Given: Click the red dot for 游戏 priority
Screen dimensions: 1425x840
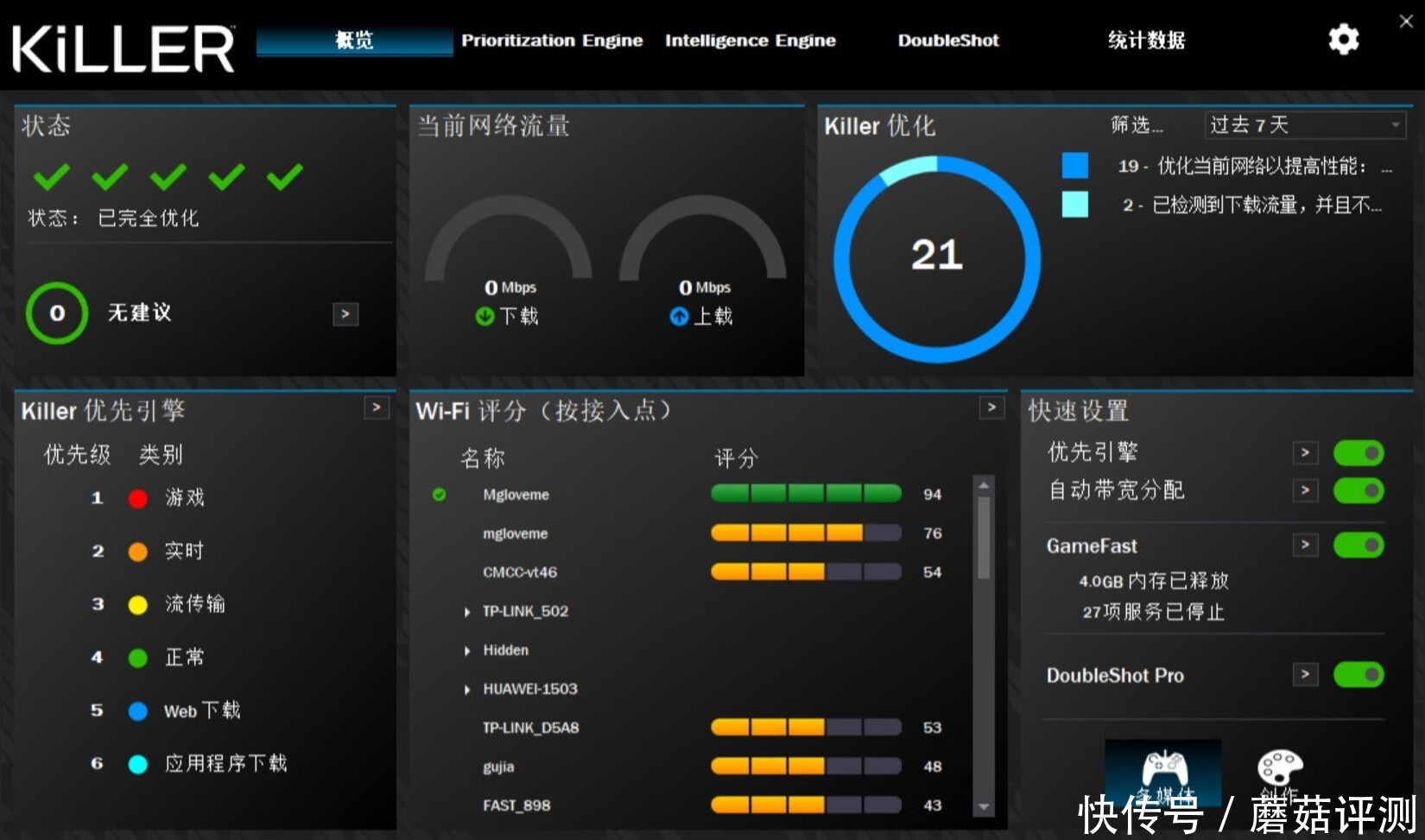Looking at the screenshot, I should pyautogui.click(x=137, y=499).
